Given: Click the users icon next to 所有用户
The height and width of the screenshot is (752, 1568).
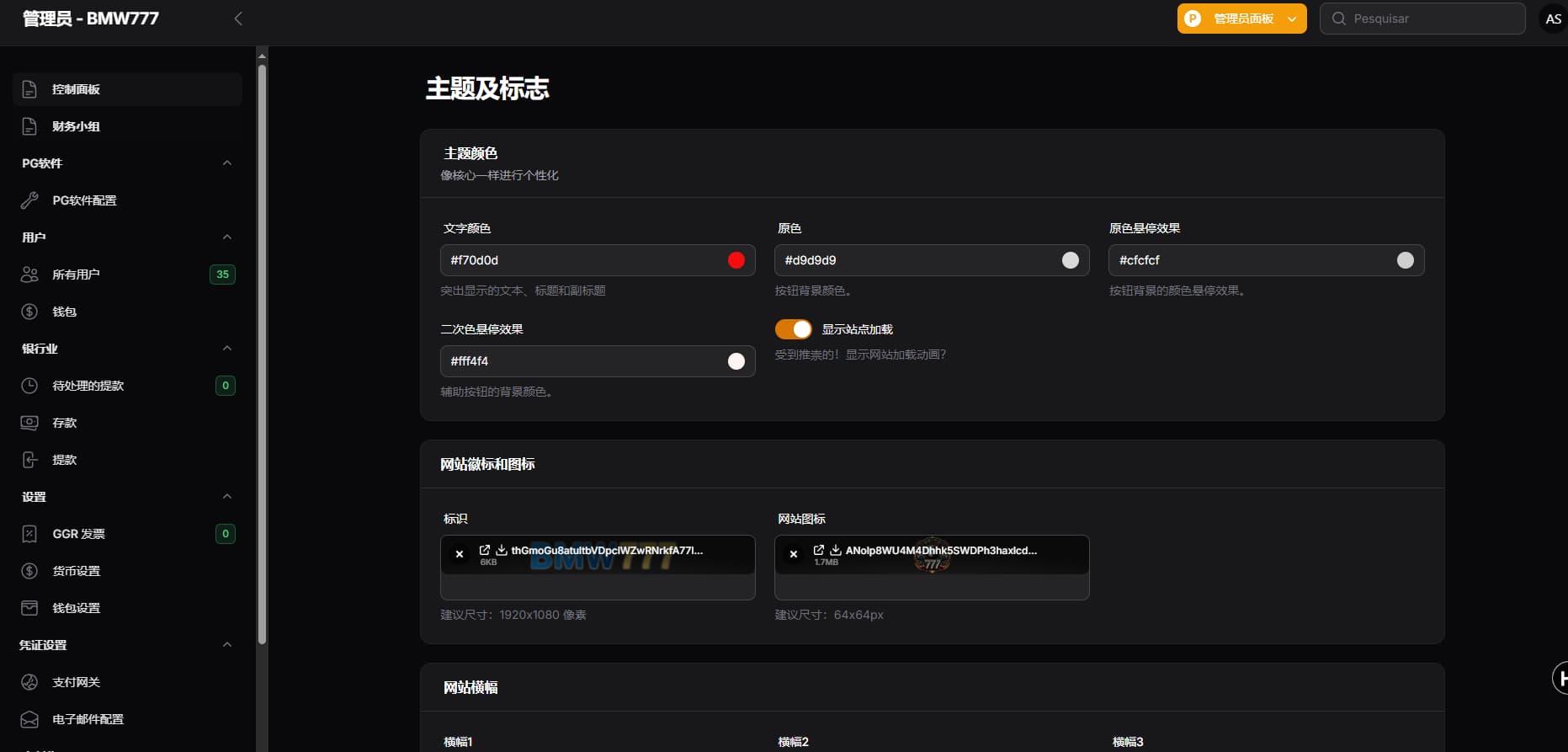Looking at the screenshot, I should coord(29,275).
